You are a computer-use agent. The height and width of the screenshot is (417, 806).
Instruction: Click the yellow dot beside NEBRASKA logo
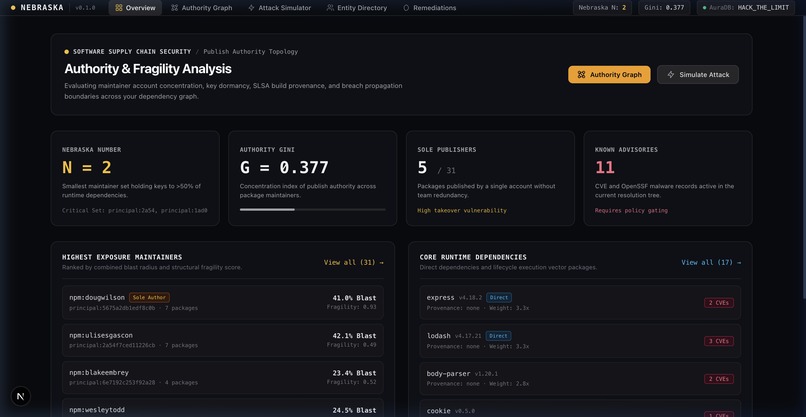13,8
